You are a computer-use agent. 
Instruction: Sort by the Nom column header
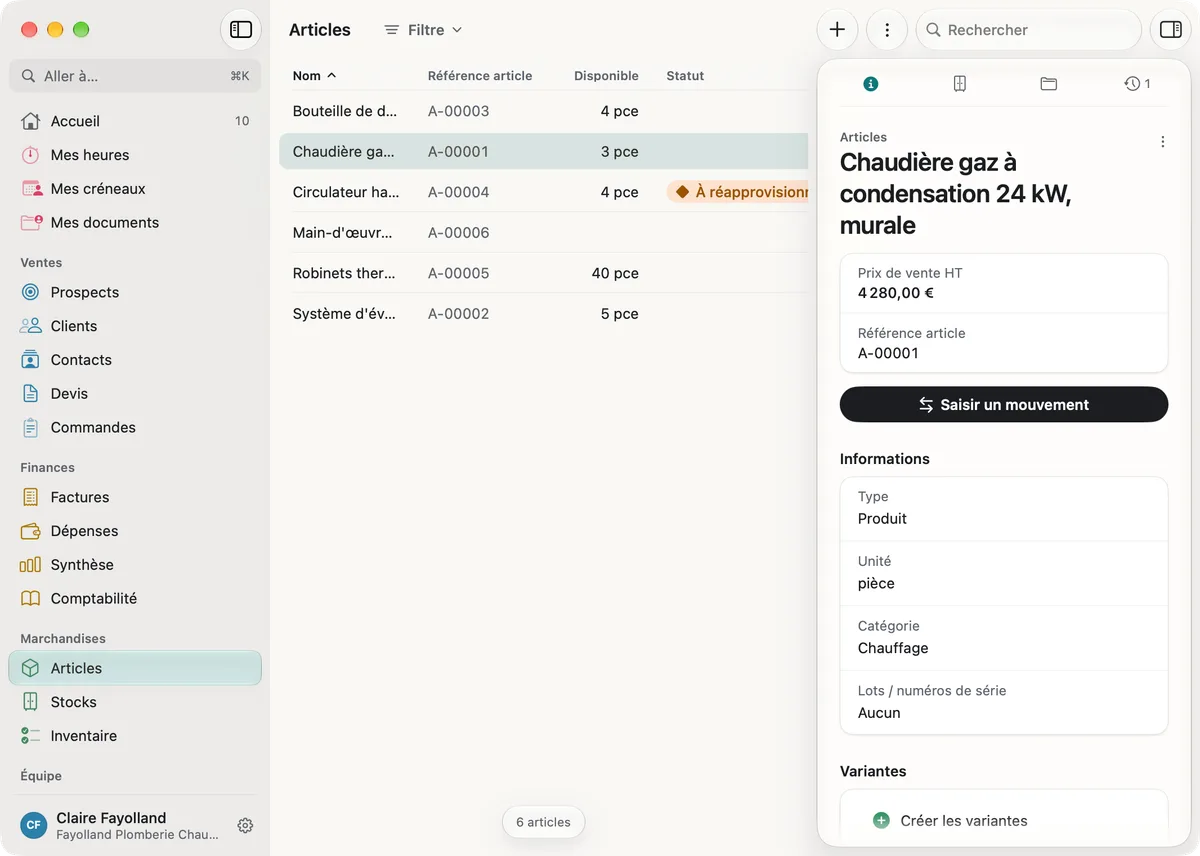pyautogui.click(x=314, y=76)
